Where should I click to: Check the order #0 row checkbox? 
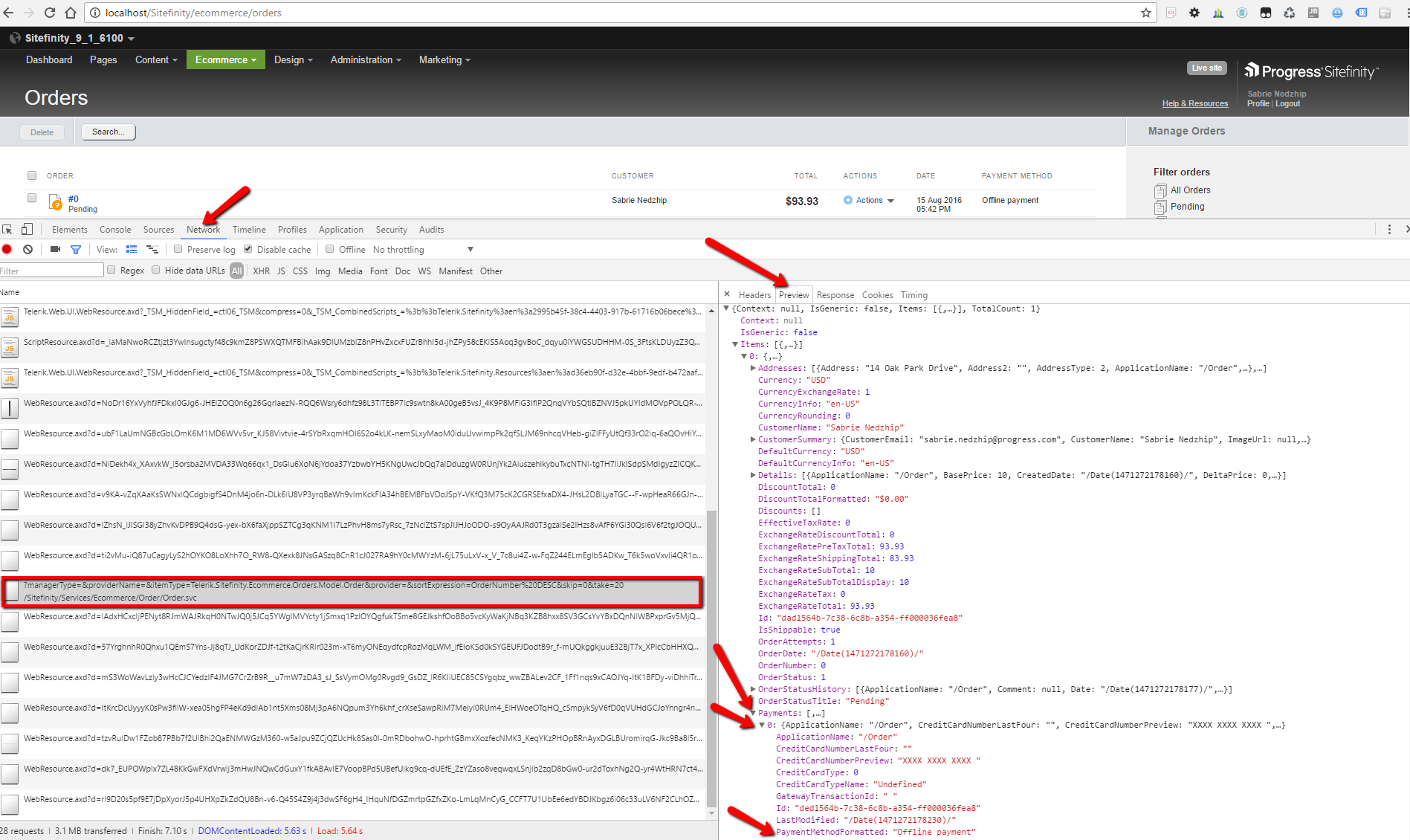(x=32, y=198)
